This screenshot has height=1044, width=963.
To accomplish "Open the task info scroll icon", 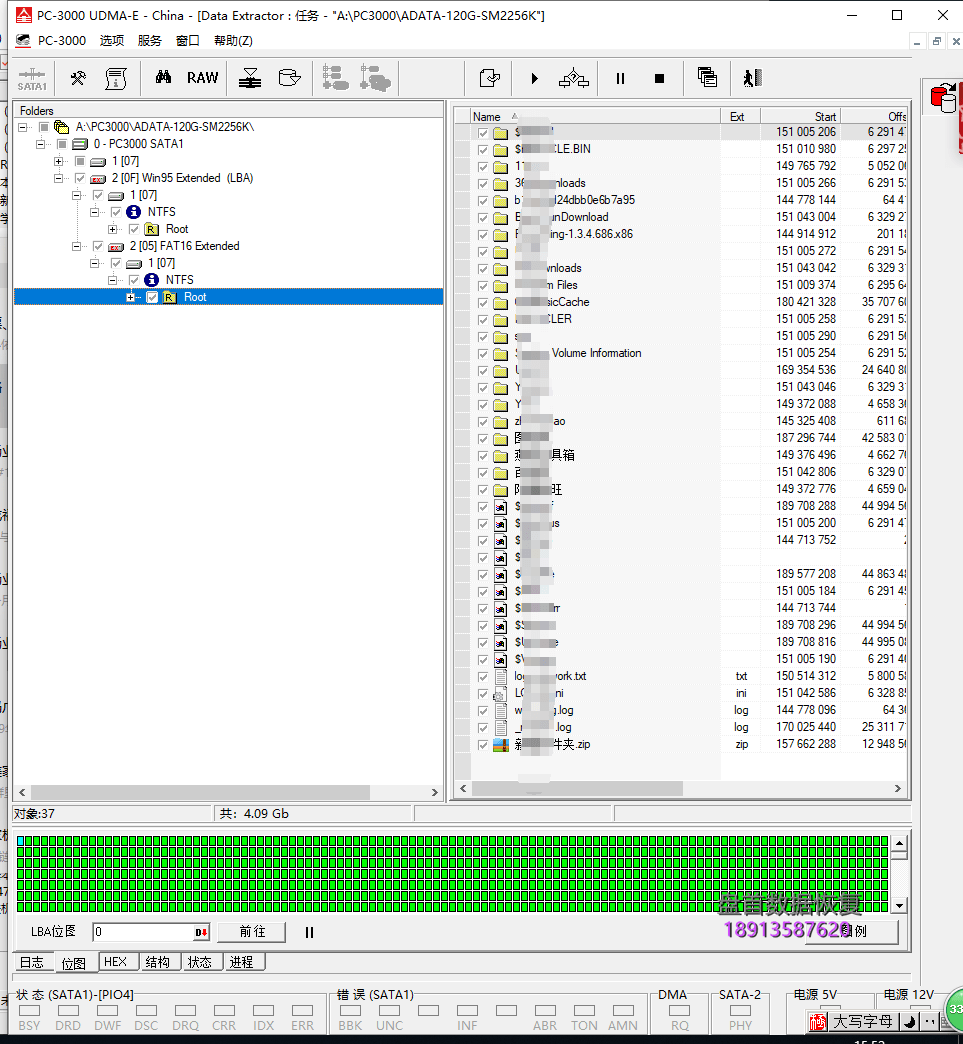I will click(116, 79).
